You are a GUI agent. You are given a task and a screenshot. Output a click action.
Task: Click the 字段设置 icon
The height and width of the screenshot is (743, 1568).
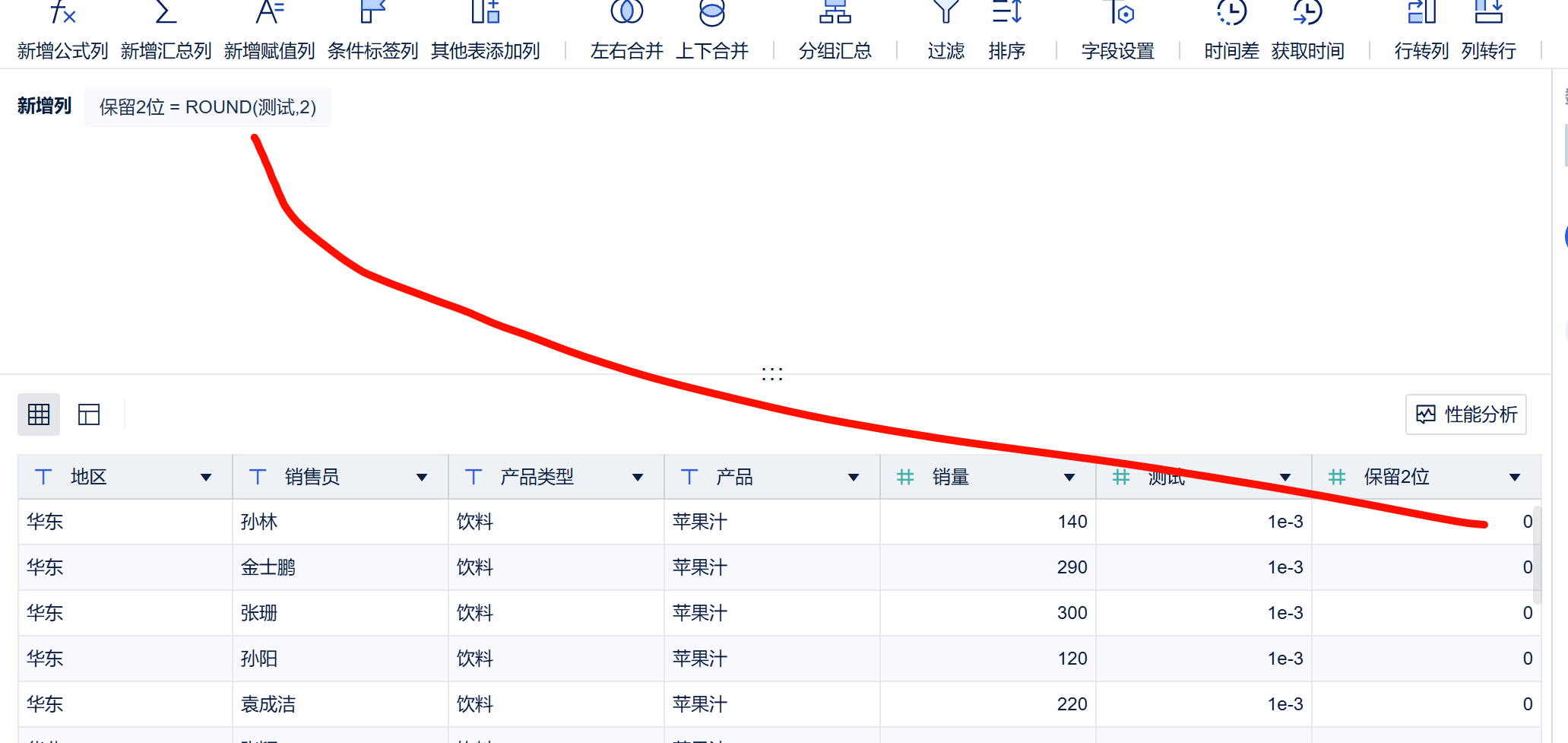click(x=1118, y=12)
